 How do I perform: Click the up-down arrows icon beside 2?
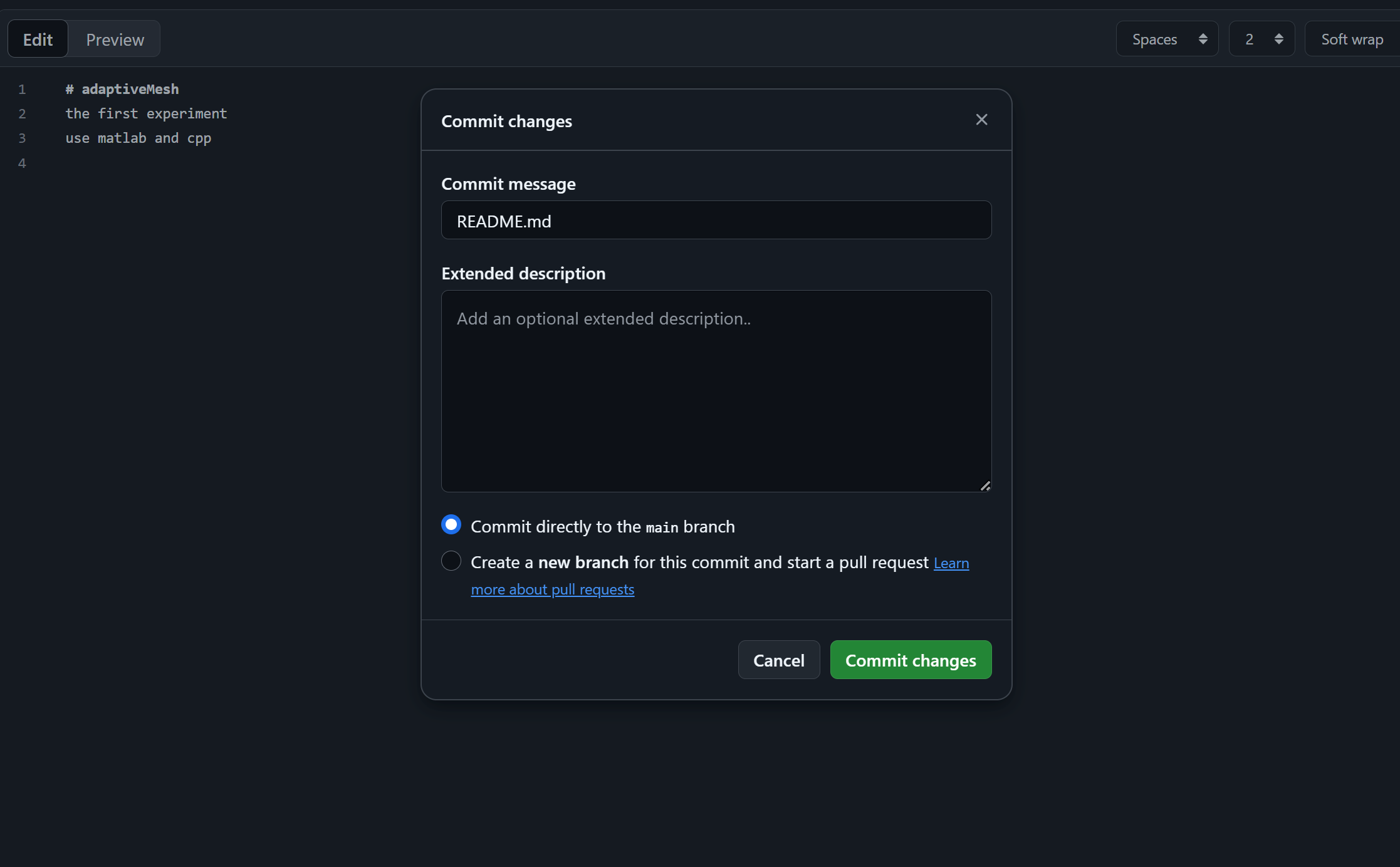click(1278, 39)
